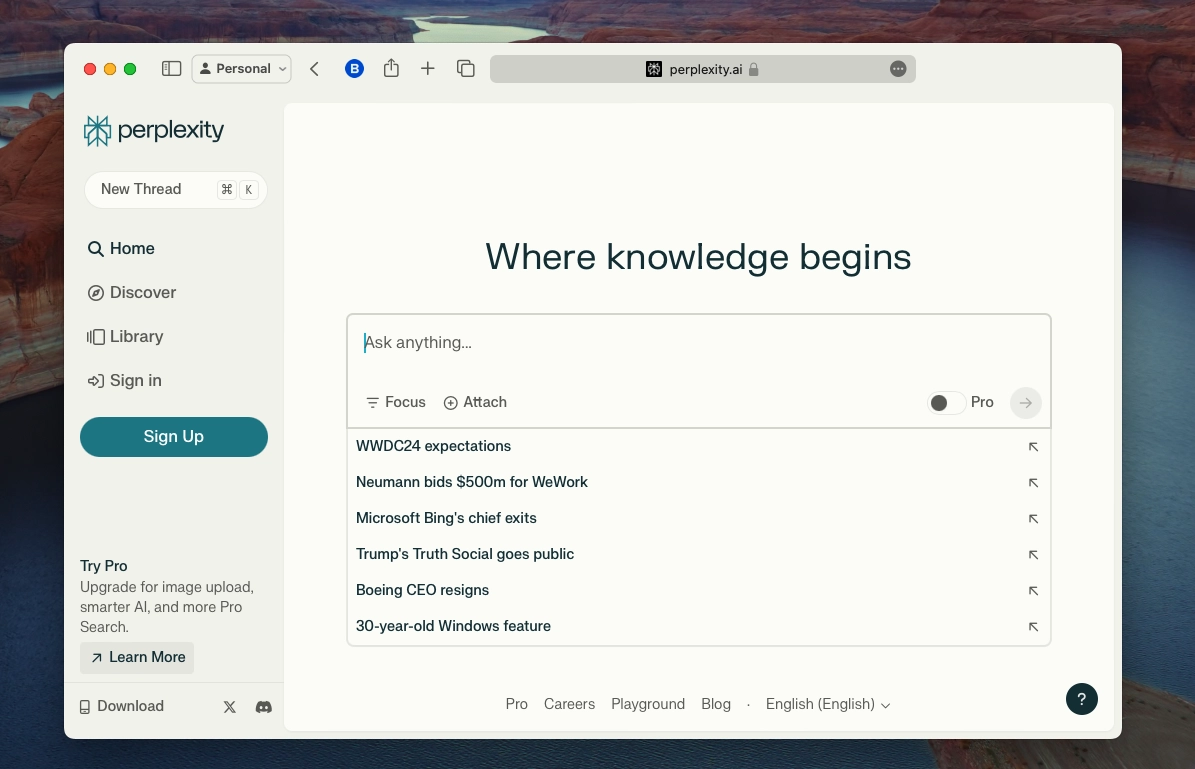Open the Pro footer link
The width and height of the screenshot is (1195, 769).
click(x=517, y=704)
